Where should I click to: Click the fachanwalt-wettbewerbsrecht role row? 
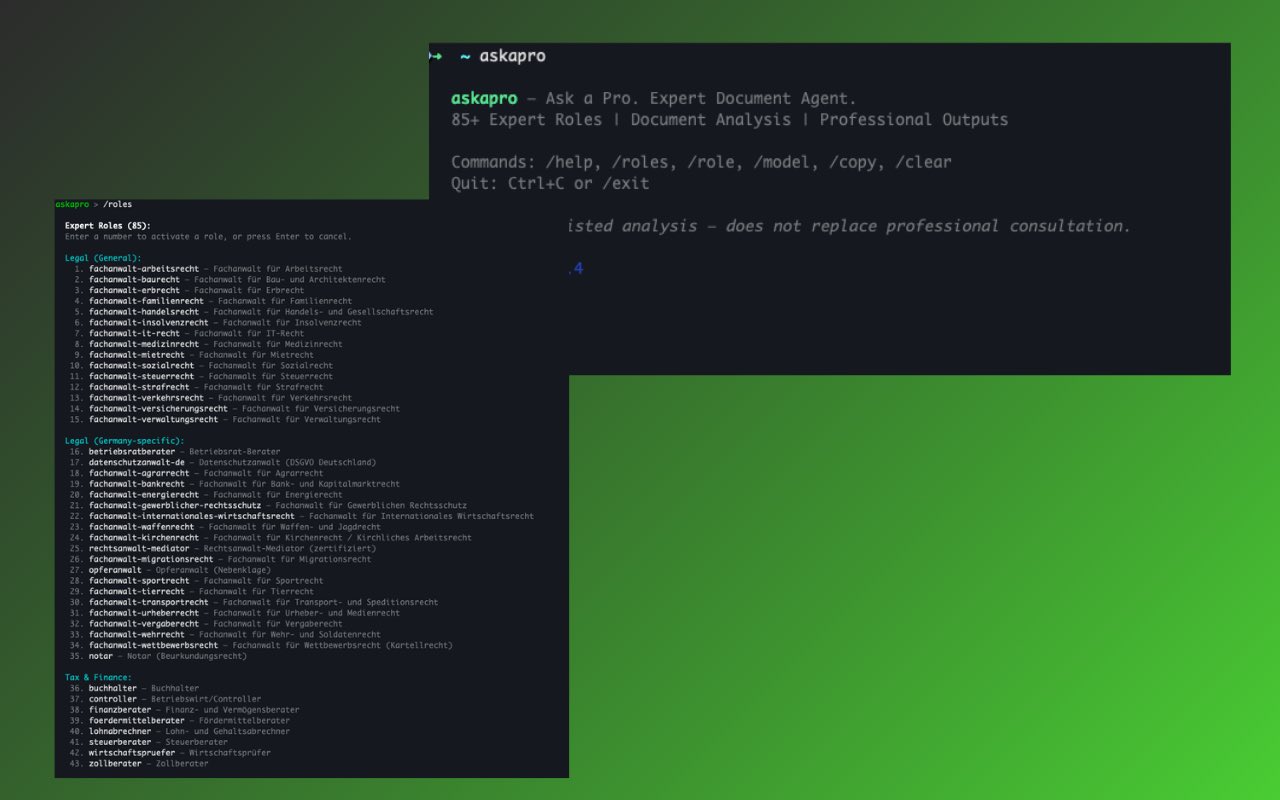tap(261, 646)
